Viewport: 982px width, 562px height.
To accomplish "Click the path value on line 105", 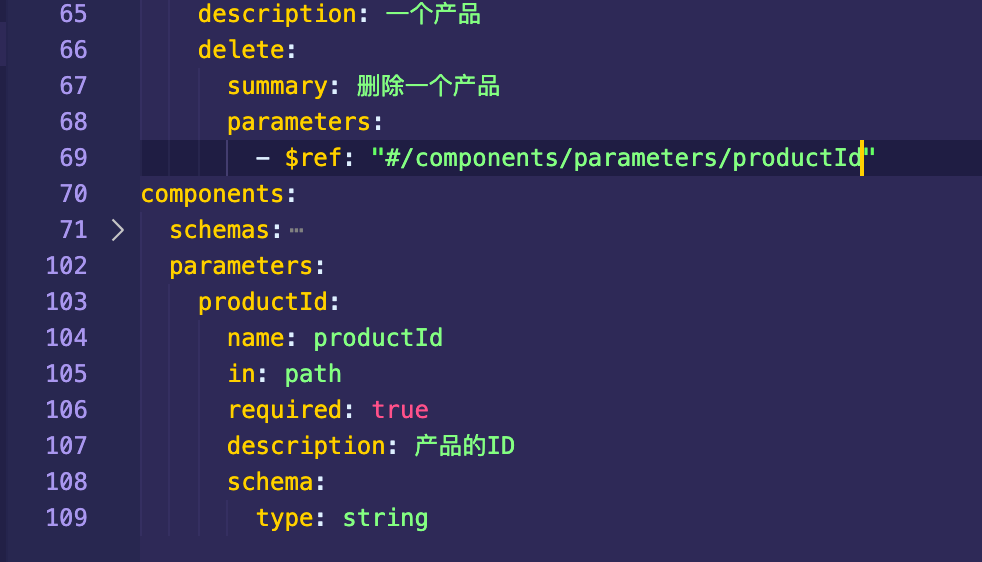I will (313, 374).
